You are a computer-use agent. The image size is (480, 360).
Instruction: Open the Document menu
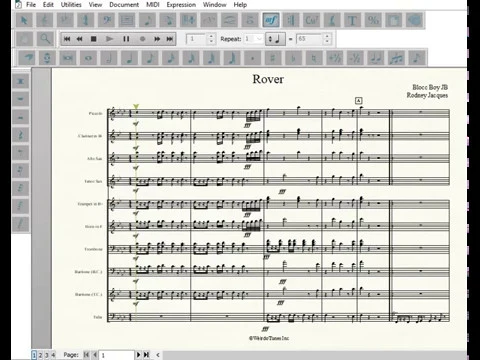[124, 5]
